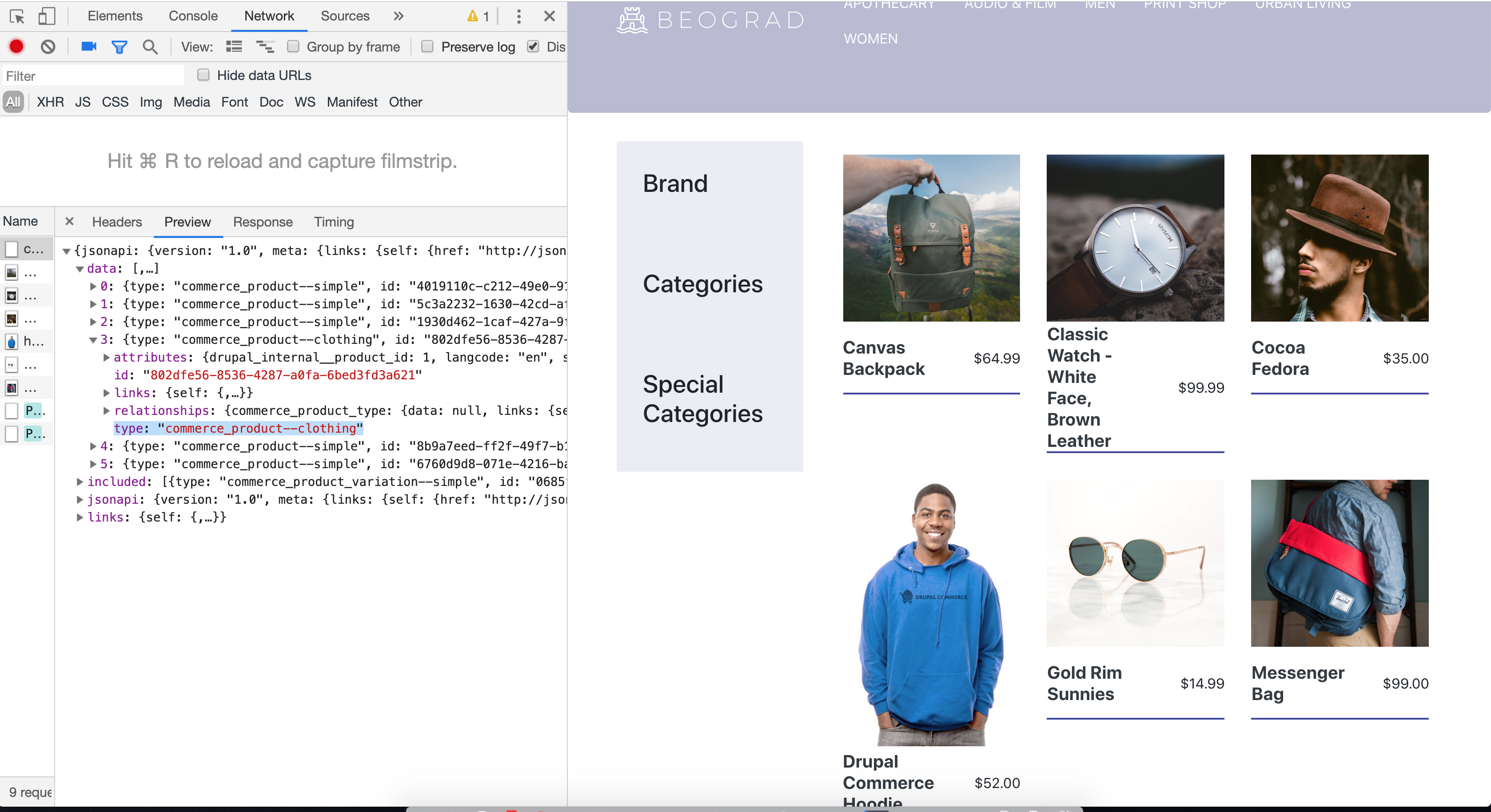Open Gold Rim Sunnies product link

coord(1084,683)
